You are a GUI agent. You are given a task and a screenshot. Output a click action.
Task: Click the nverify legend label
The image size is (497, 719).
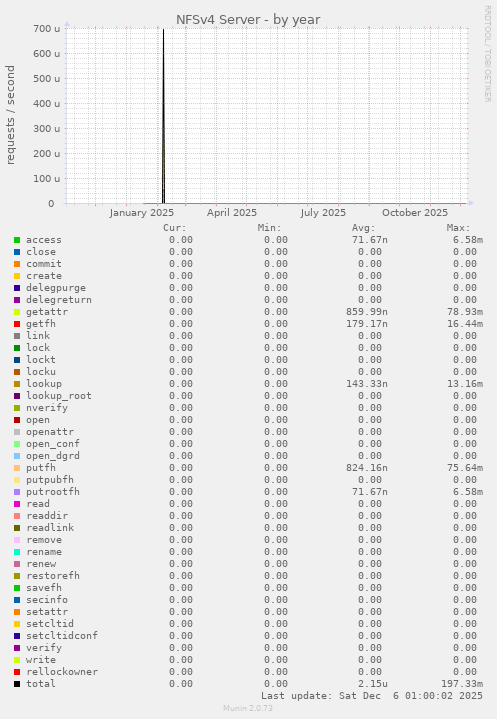(47, 408)
